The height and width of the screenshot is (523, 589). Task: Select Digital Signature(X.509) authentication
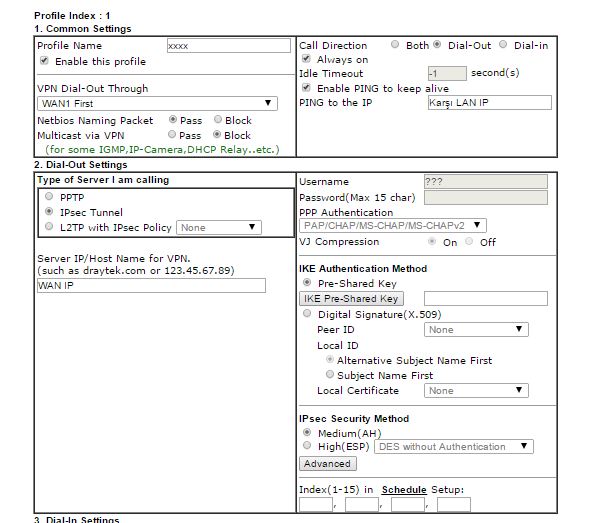307,313
